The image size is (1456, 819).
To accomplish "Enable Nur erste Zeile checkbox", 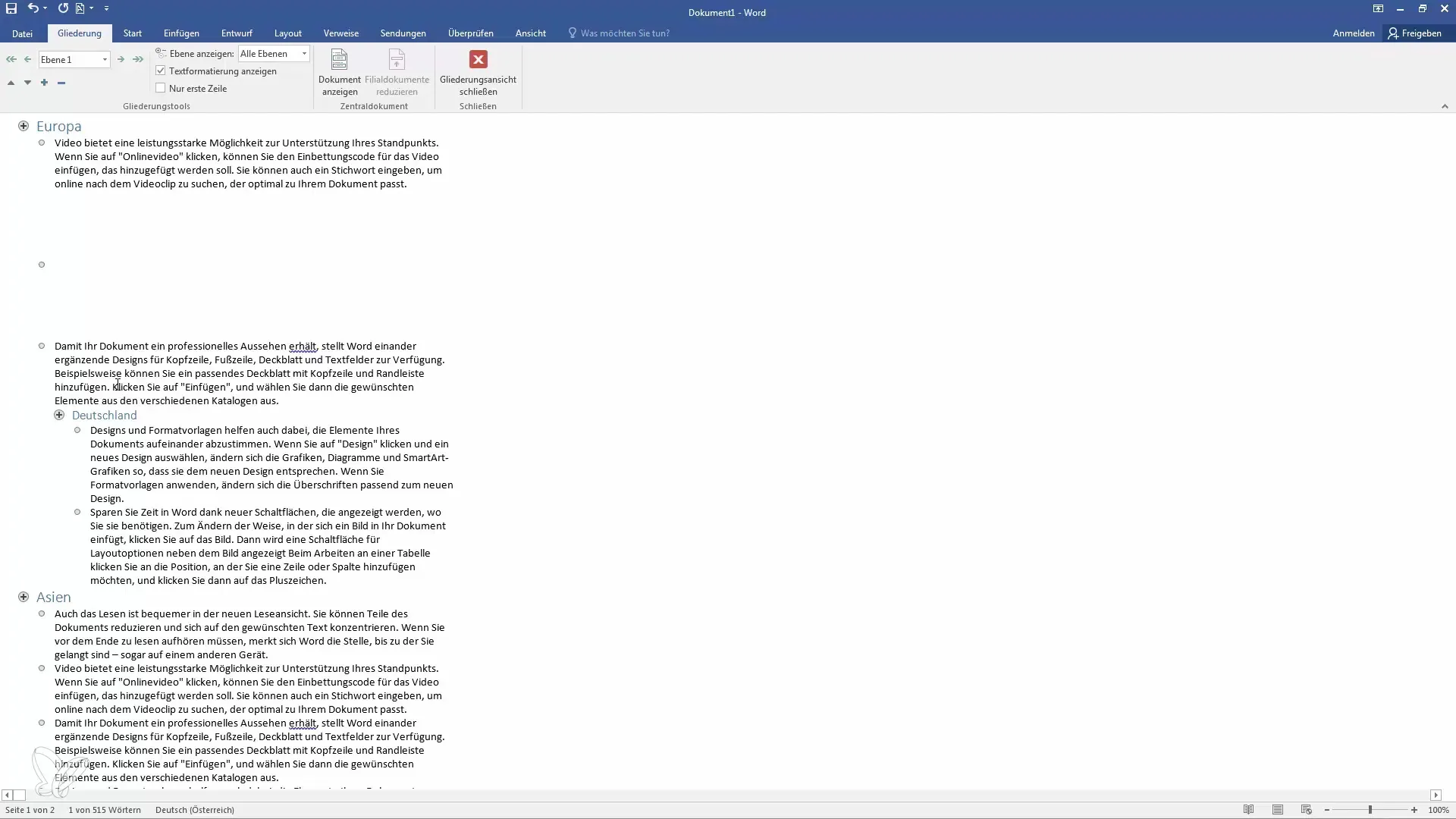I will point(161,88).
